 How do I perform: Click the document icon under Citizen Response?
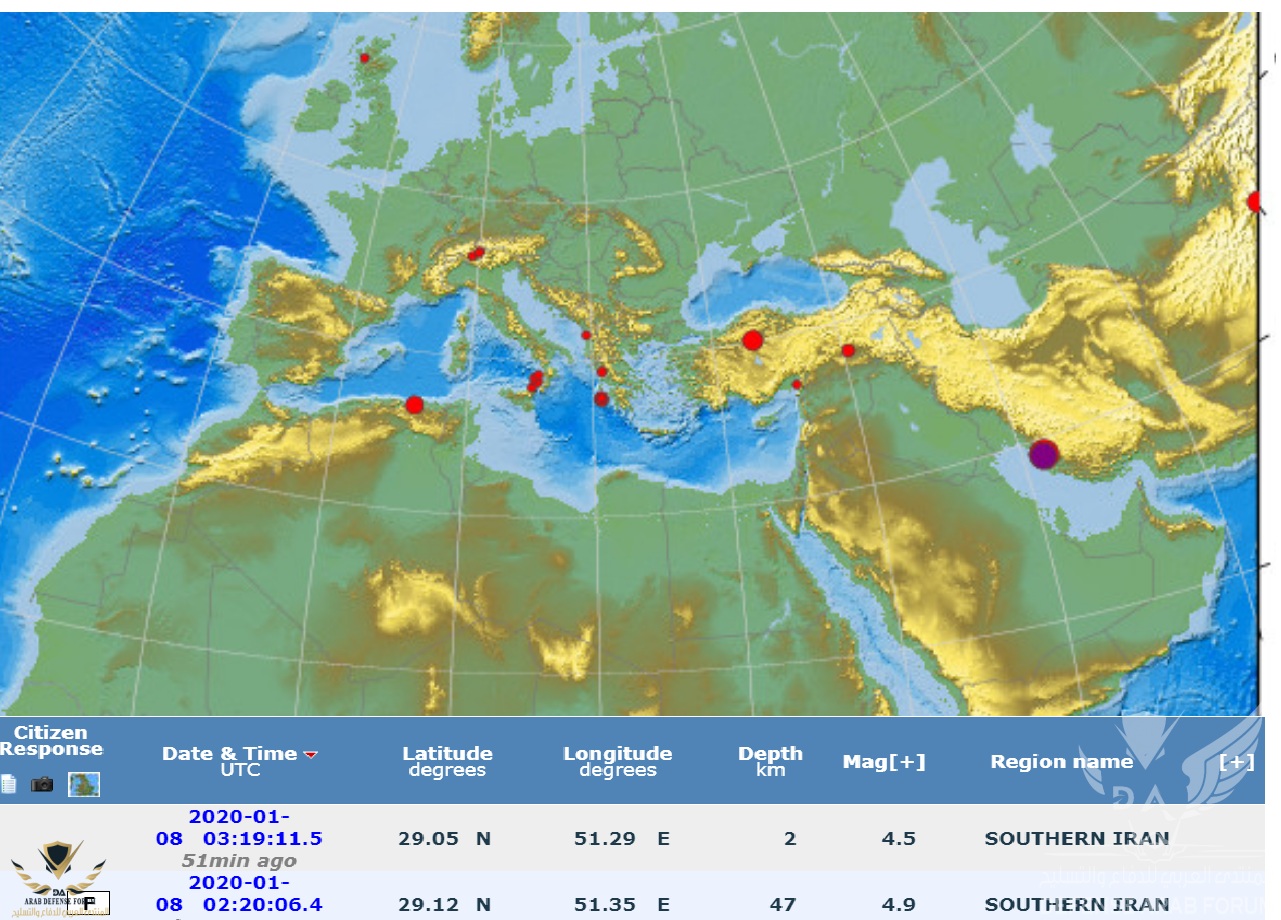(9, 785)
